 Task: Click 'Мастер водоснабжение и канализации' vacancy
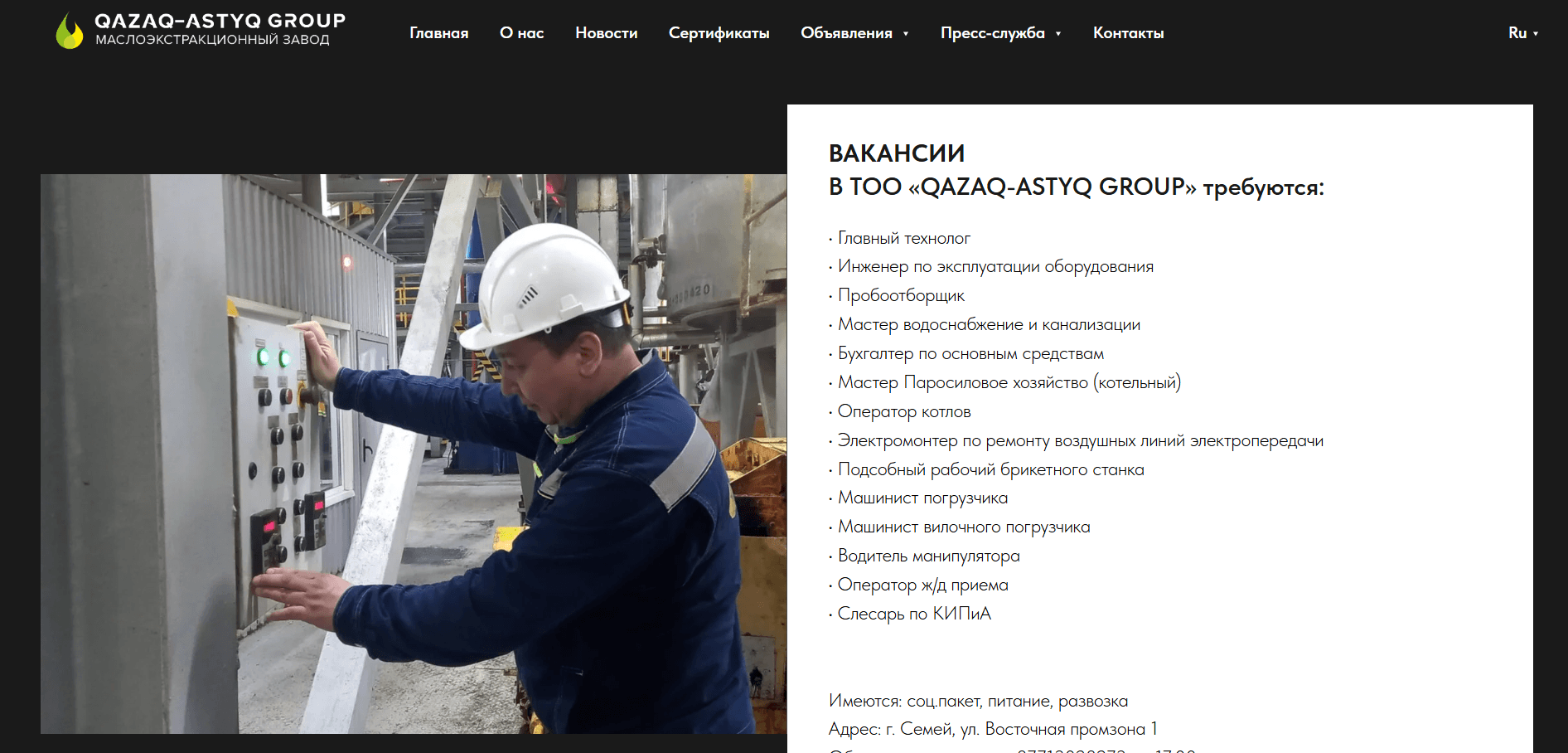click(985, 324)
